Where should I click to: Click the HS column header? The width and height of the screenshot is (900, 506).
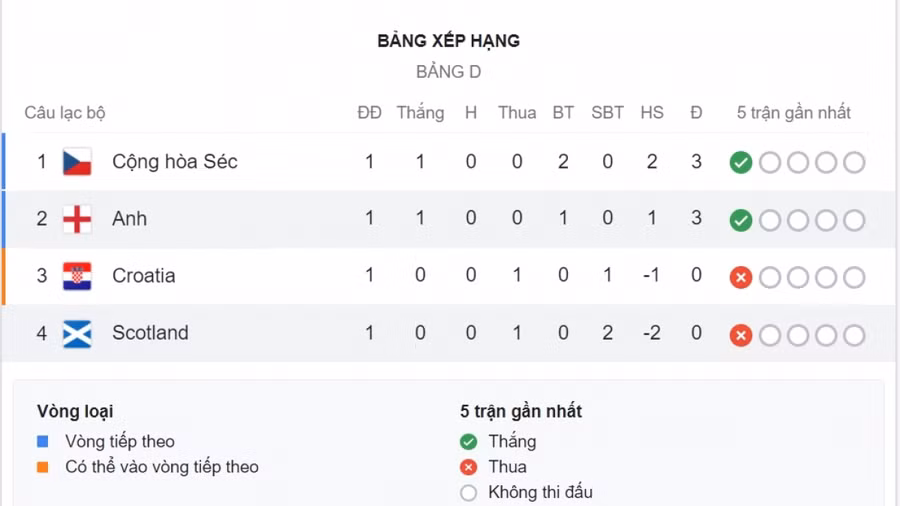pyautogui.click(x=652, y=113)
